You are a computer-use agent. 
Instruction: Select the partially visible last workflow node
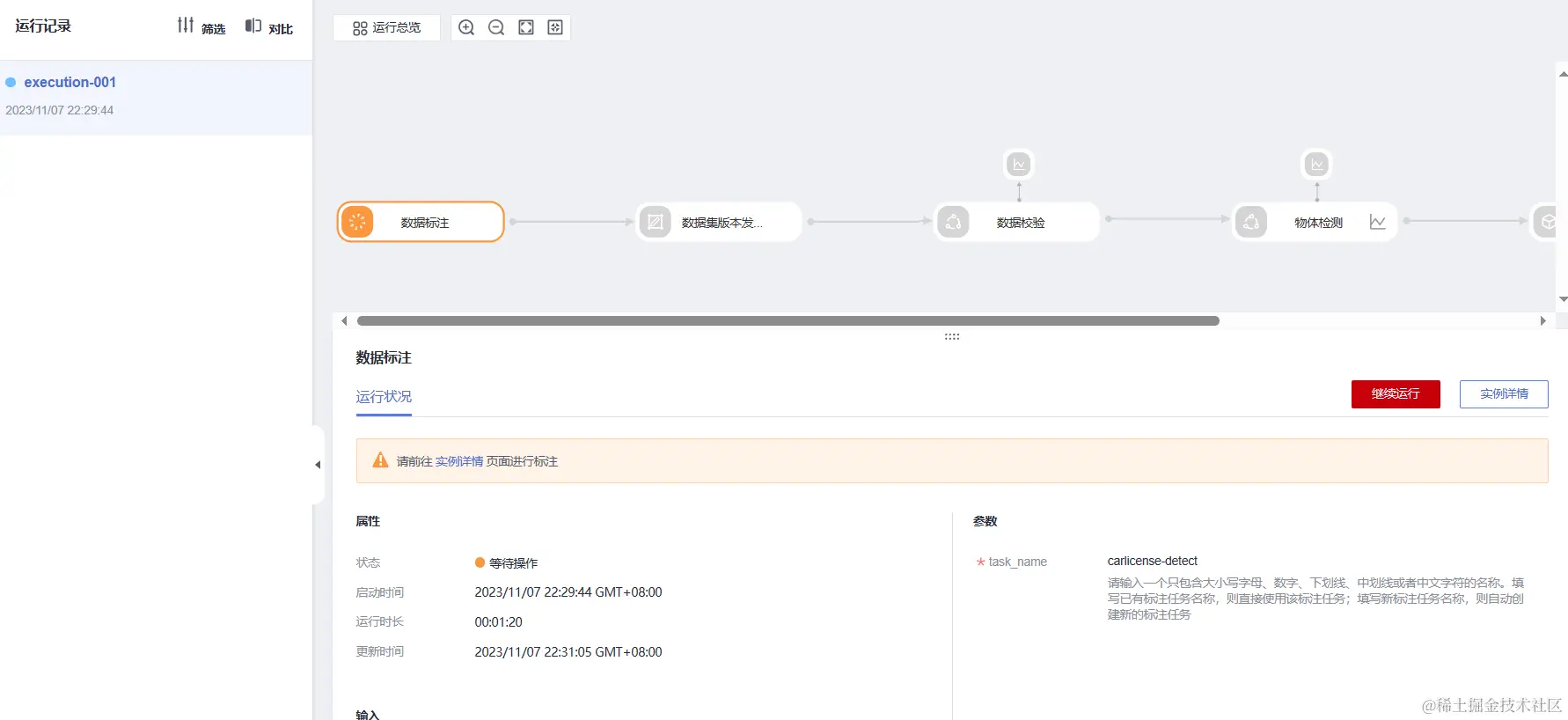point(1545,222)
